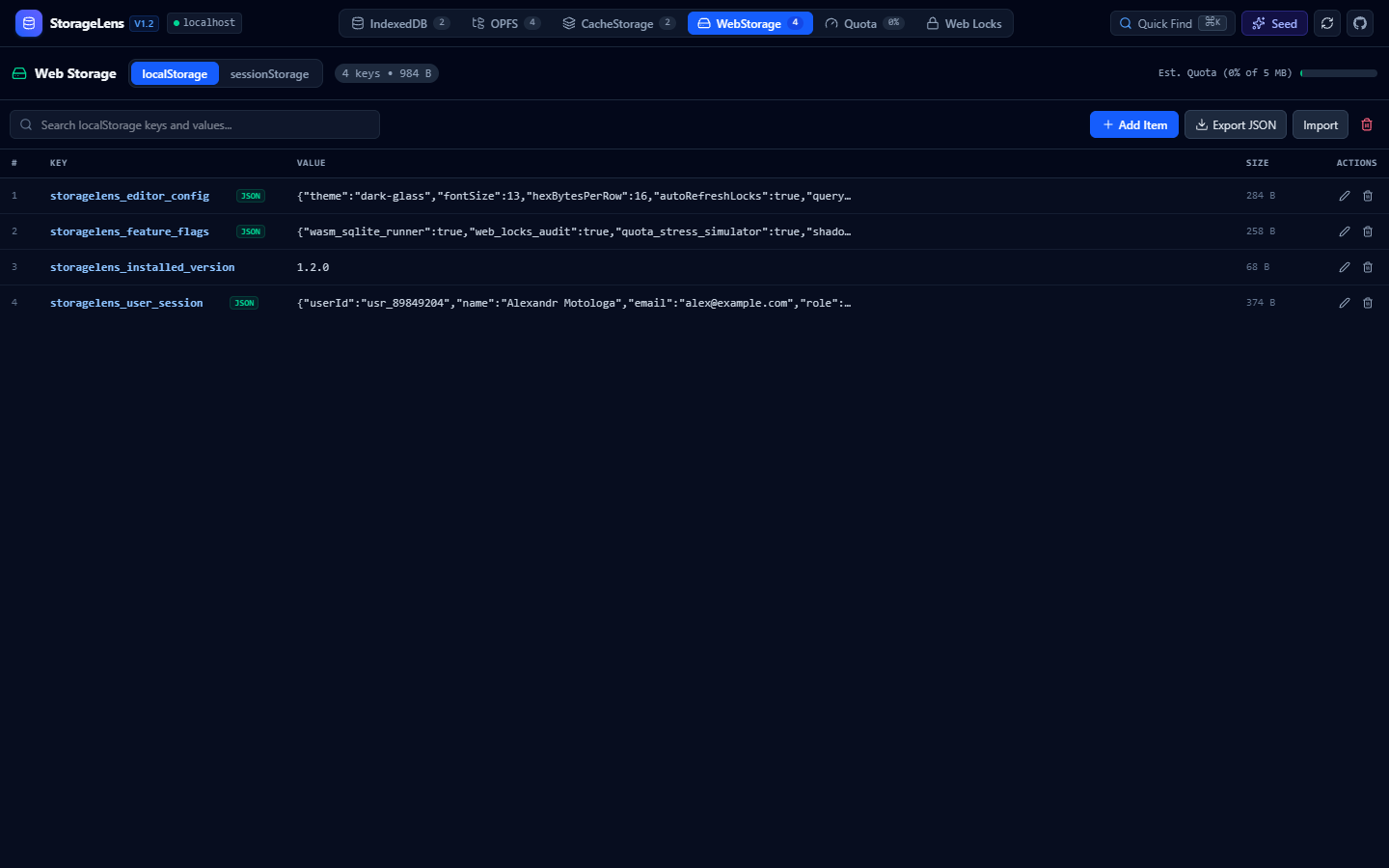The image size is (1389, 868).
Task: Go to the CacheStorage tab
Action: (618, 23)
